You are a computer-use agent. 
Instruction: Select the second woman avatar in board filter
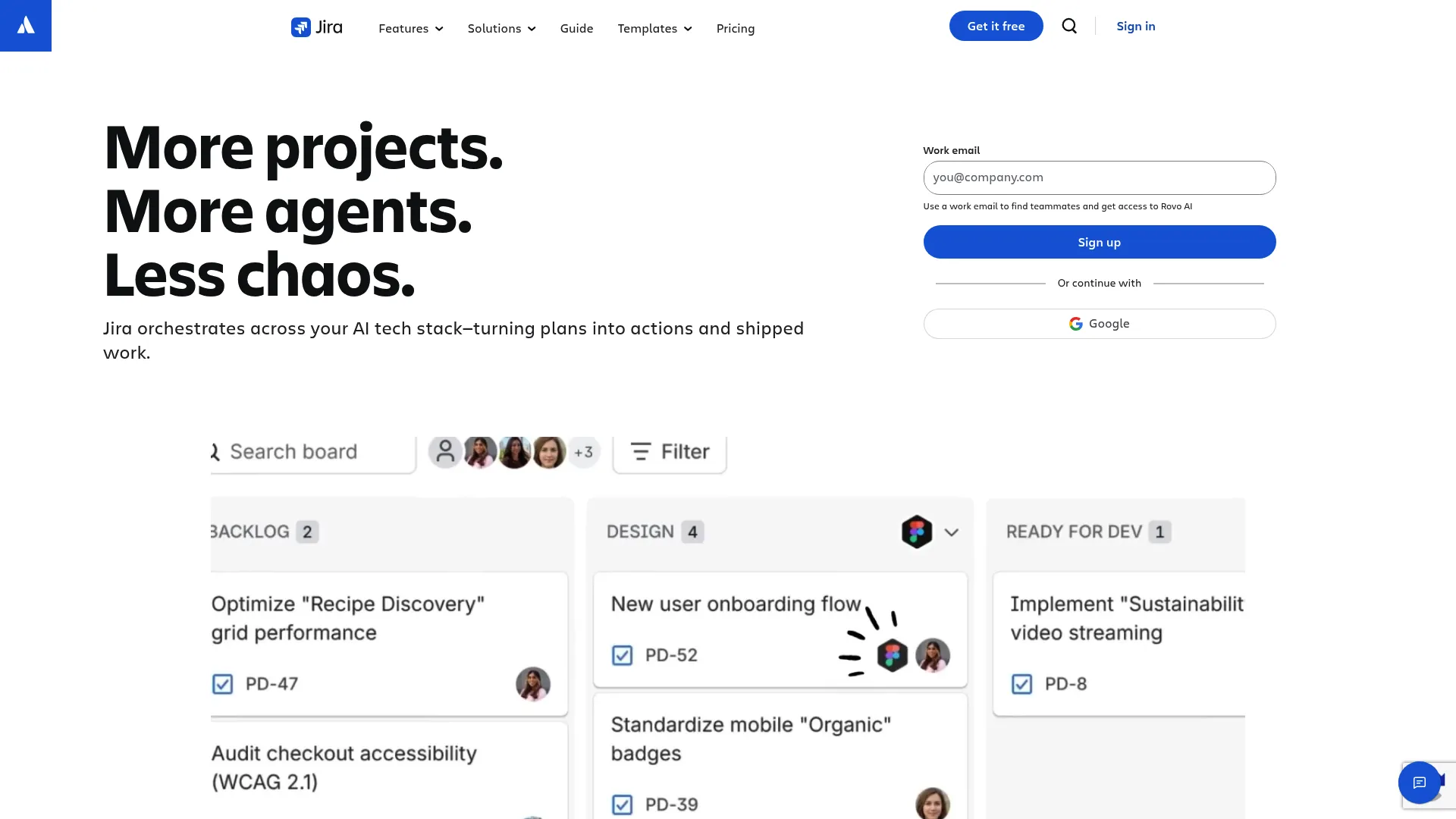pyautogui.click(x=515, y=452)
